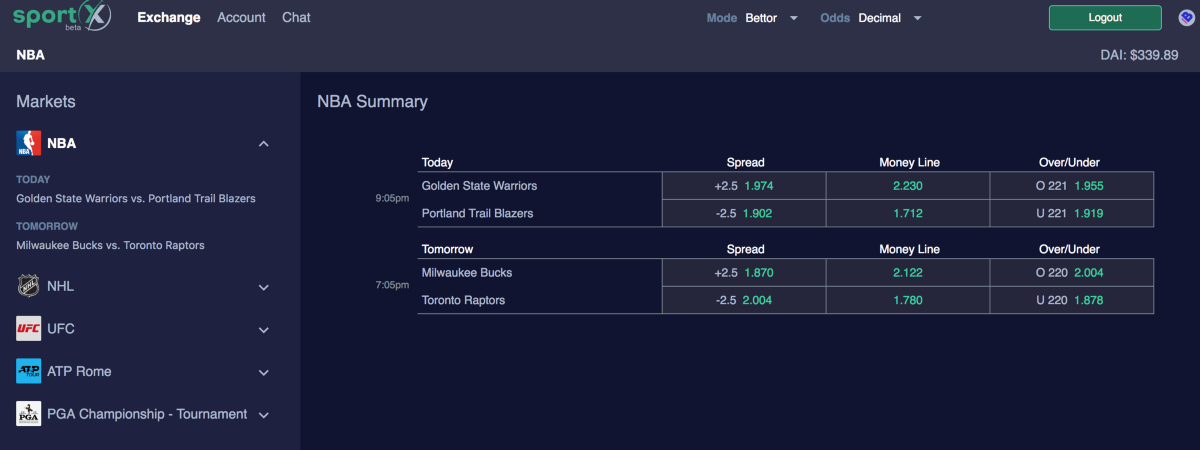Viewport: 1200px width, 450px height.
Task: Bet Bucks money line 2.122
Action: click(908, 272)
